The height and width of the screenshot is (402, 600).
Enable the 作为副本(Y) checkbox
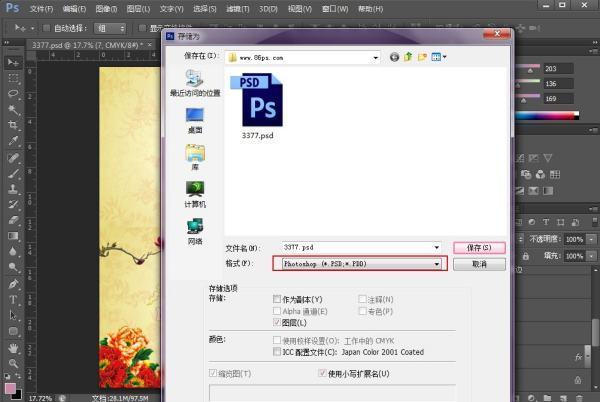277,299
